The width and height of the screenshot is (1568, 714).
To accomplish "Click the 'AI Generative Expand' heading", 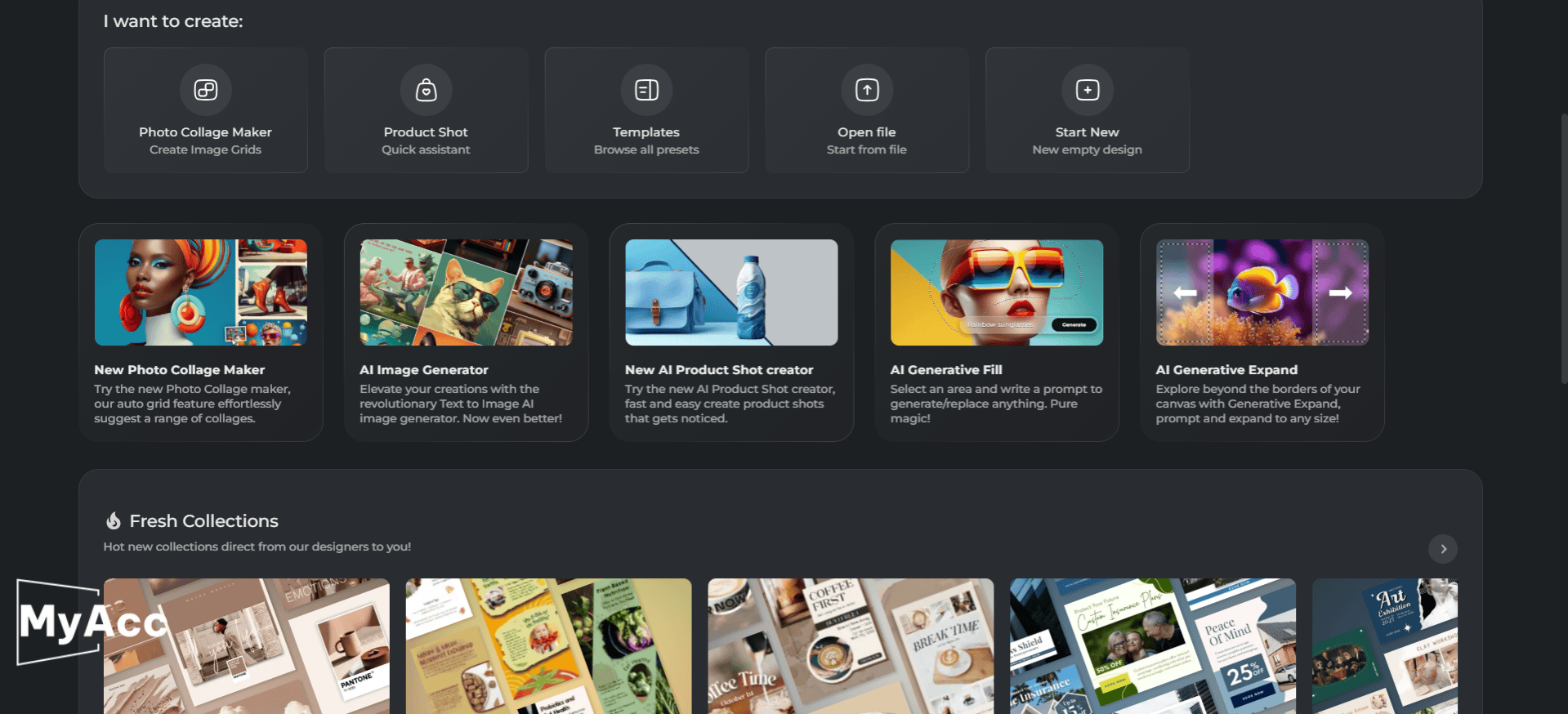I will 1226,370.
